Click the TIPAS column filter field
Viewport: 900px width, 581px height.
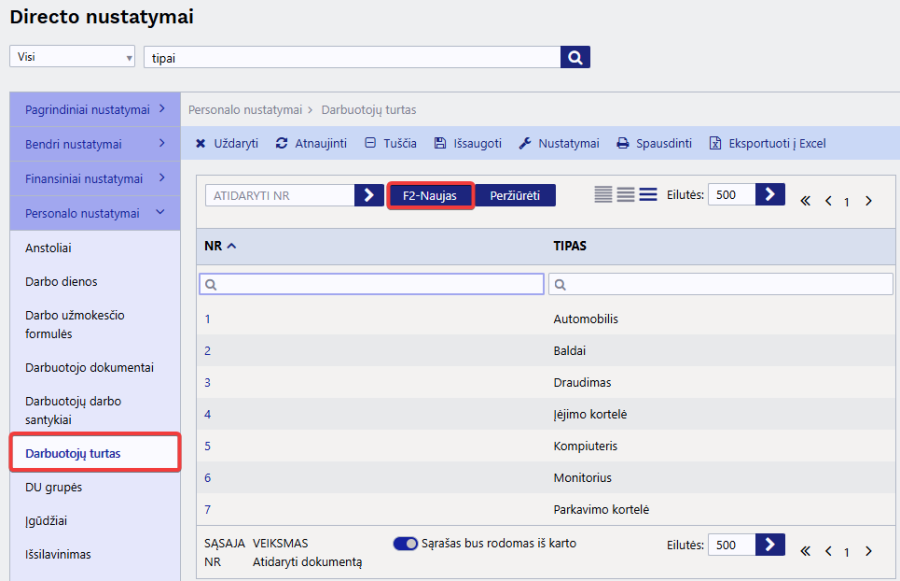(x=720, y=284)
